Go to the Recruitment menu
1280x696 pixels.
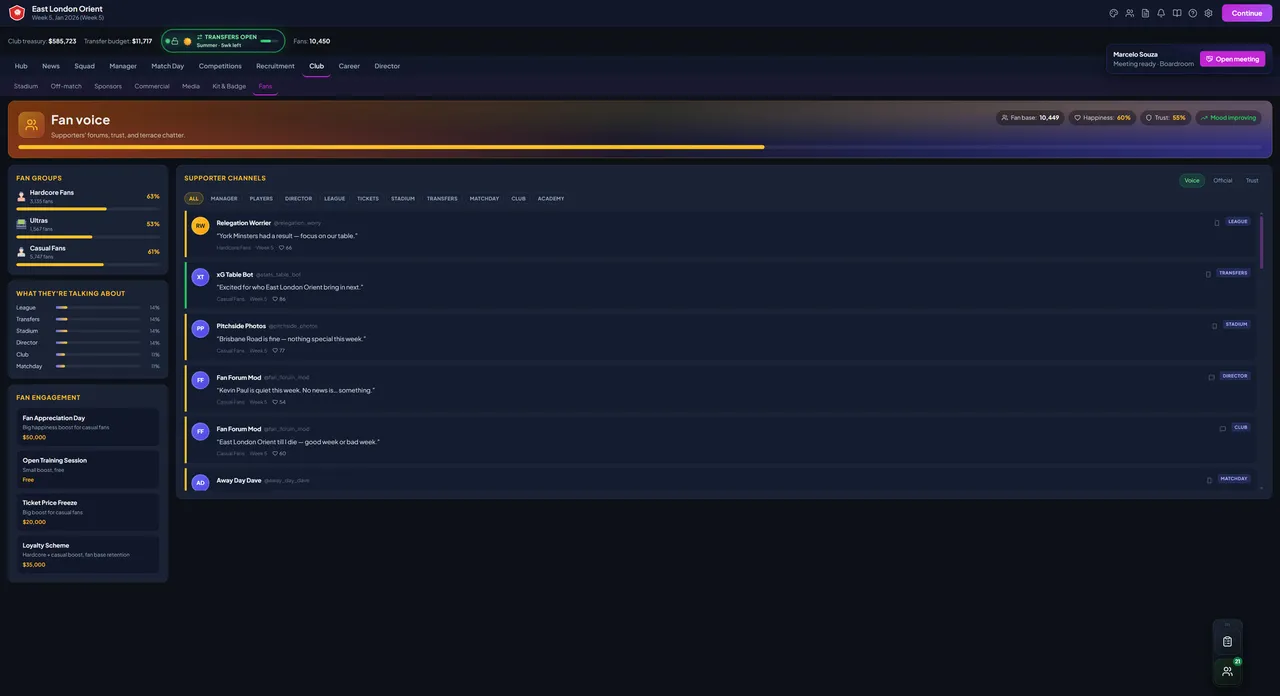pyautogui.click(x=275, y=66)
